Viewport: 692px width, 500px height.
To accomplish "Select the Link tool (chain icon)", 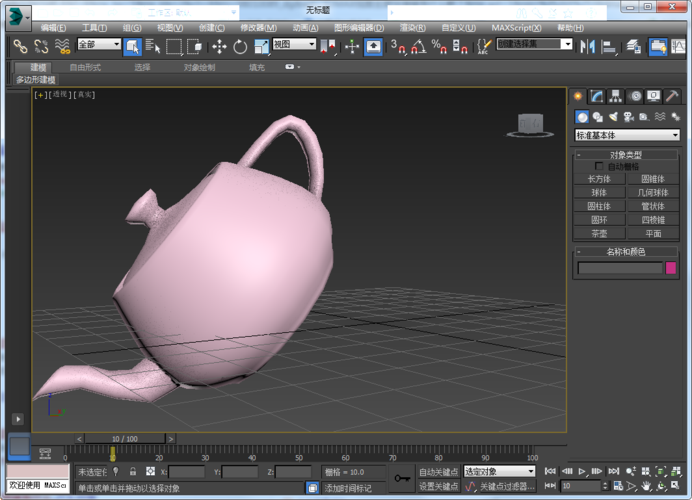I will click(x=20, y=46).
